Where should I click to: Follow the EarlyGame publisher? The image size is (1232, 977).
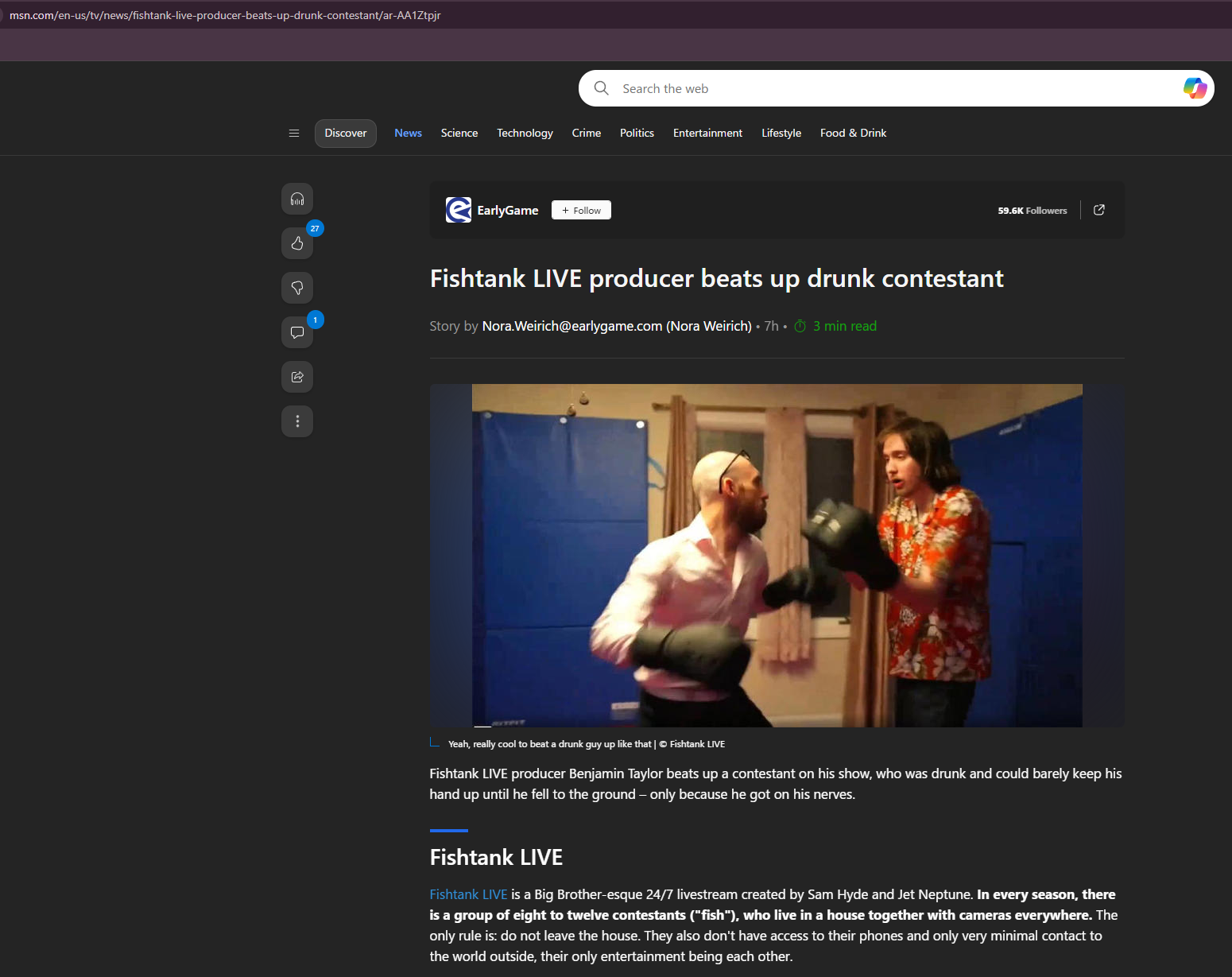pos(581,210)
